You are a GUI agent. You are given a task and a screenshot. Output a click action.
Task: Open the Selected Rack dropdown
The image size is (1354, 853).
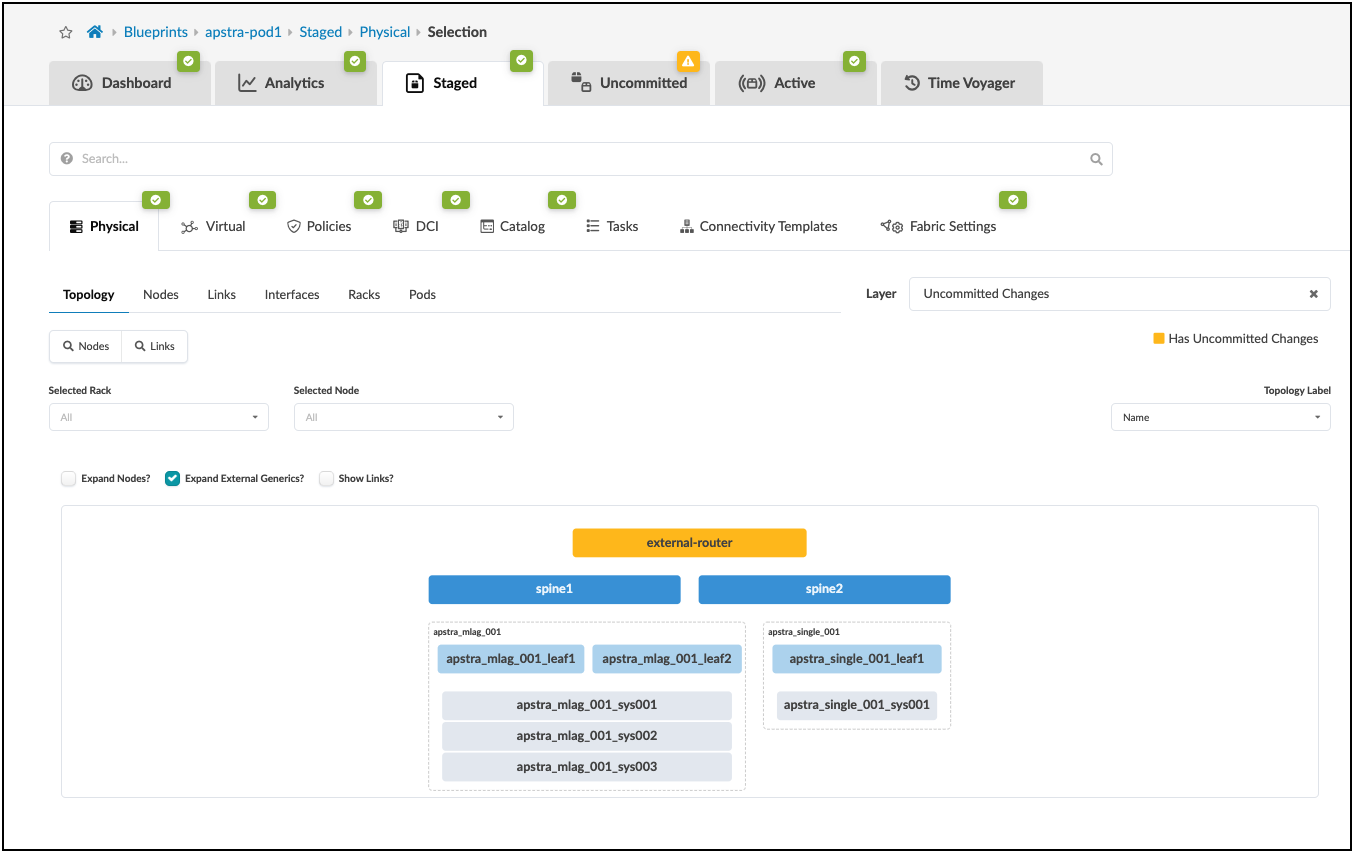(x=158, y=417)
